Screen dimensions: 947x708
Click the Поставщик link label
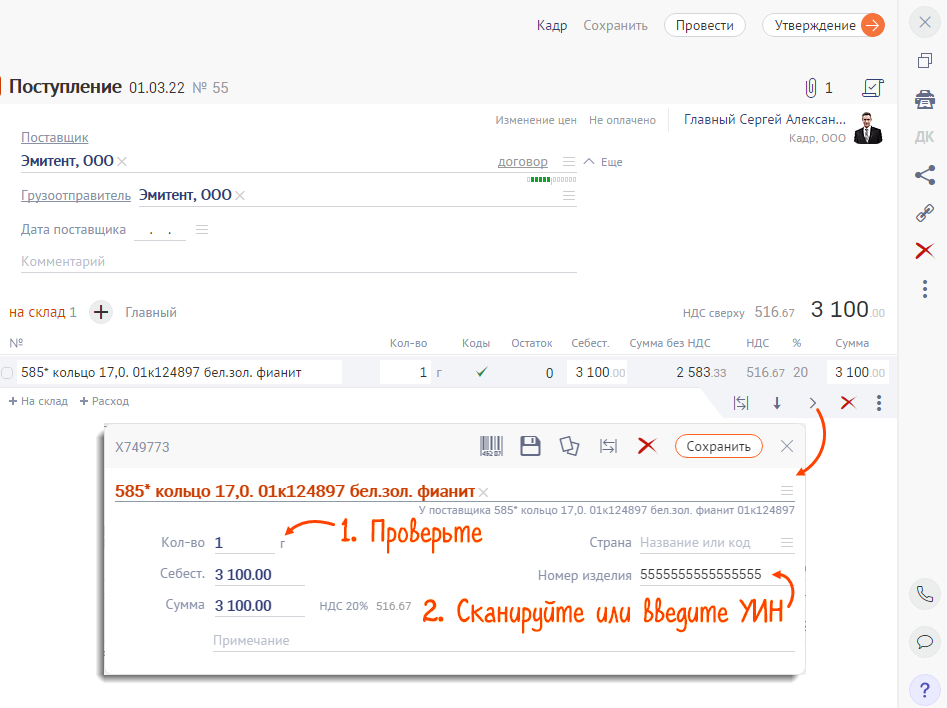55,138
